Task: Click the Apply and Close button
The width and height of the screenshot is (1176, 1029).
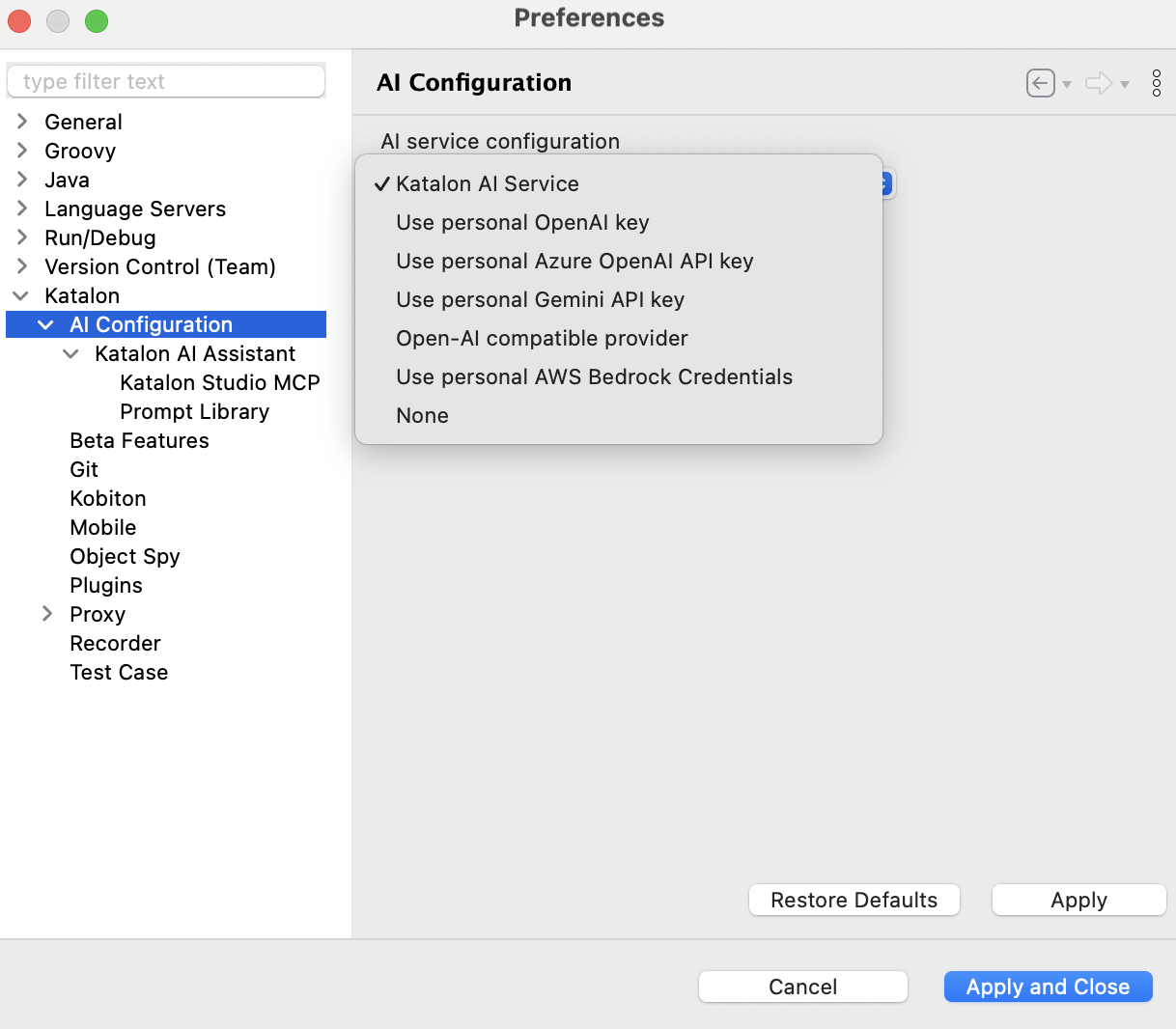Action: click(1048, 987)
